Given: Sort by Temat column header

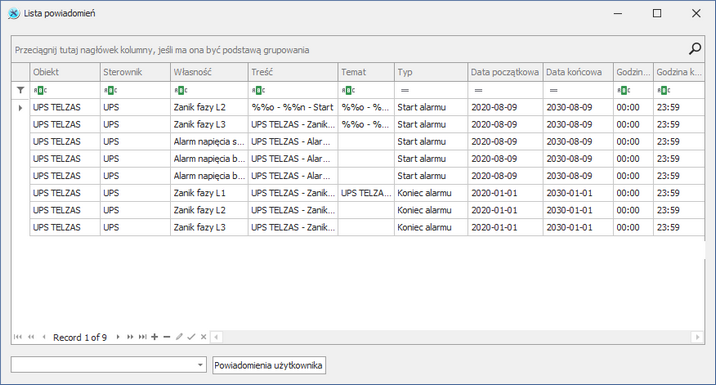Looking at the screenshot, I should coord(366,72).
